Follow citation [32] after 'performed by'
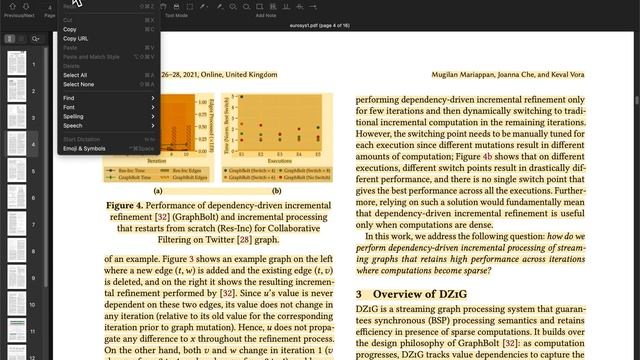Screen dimensions: 640x360 point(227,293)
